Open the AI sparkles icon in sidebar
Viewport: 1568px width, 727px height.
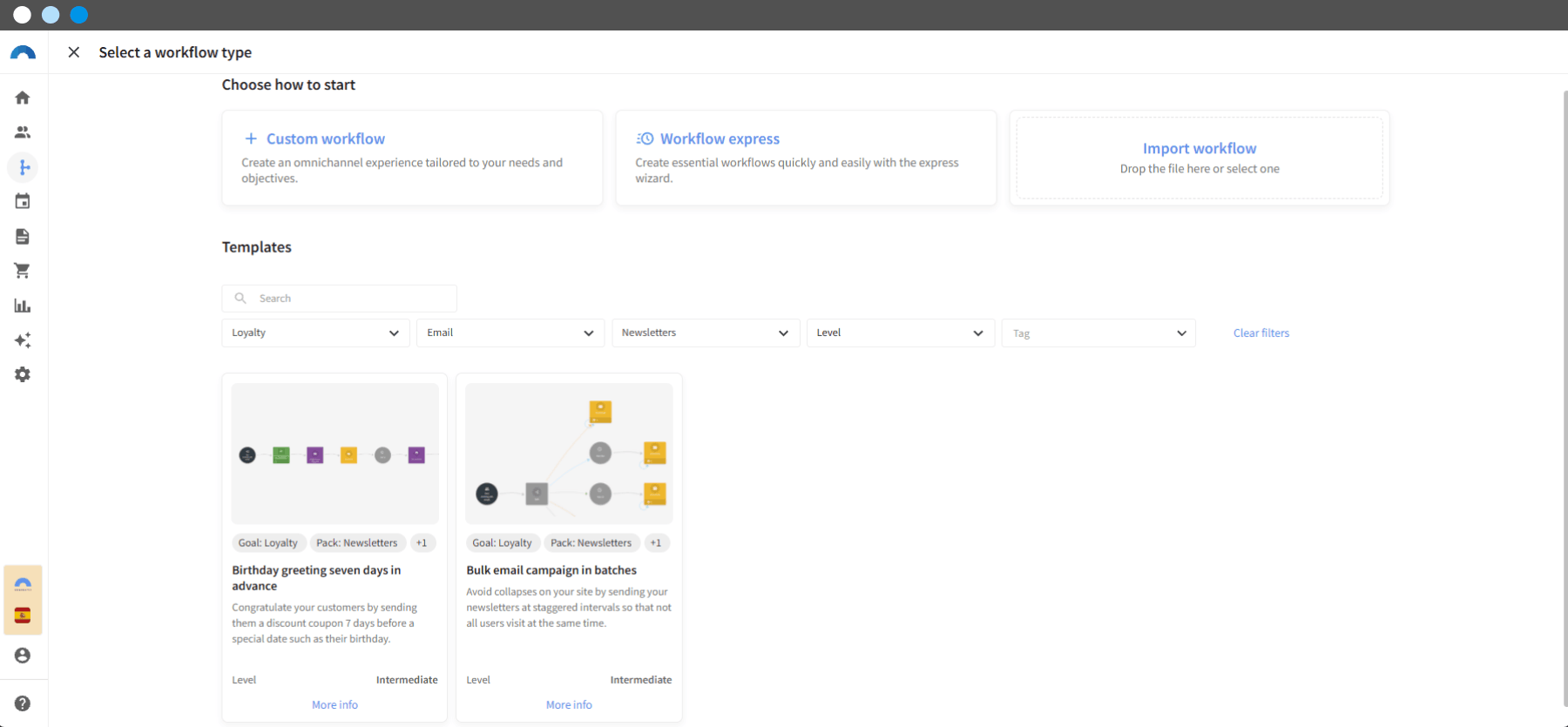pyautogui.click(x=23, y=340)
